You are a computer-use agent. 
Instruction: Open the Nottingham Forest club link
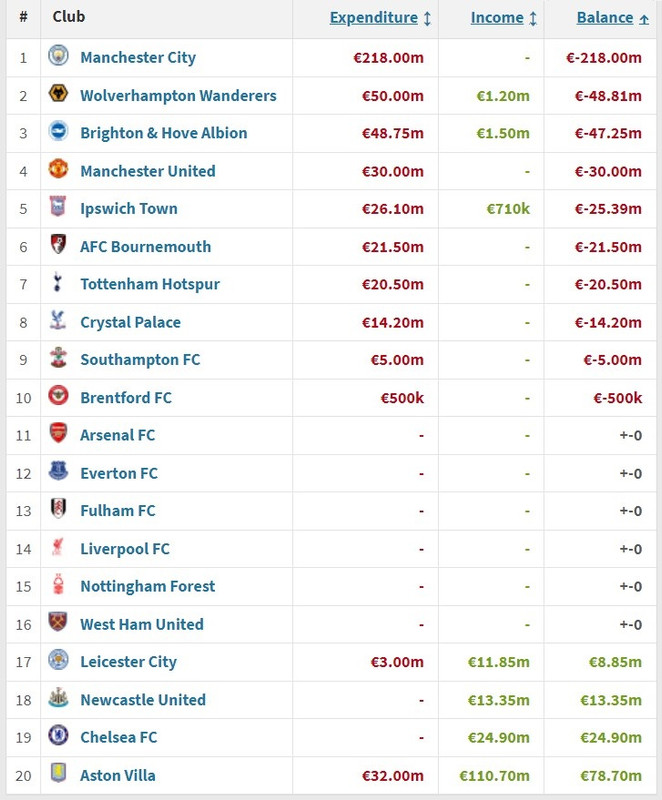pyautogui.click(x=148, y=587)
